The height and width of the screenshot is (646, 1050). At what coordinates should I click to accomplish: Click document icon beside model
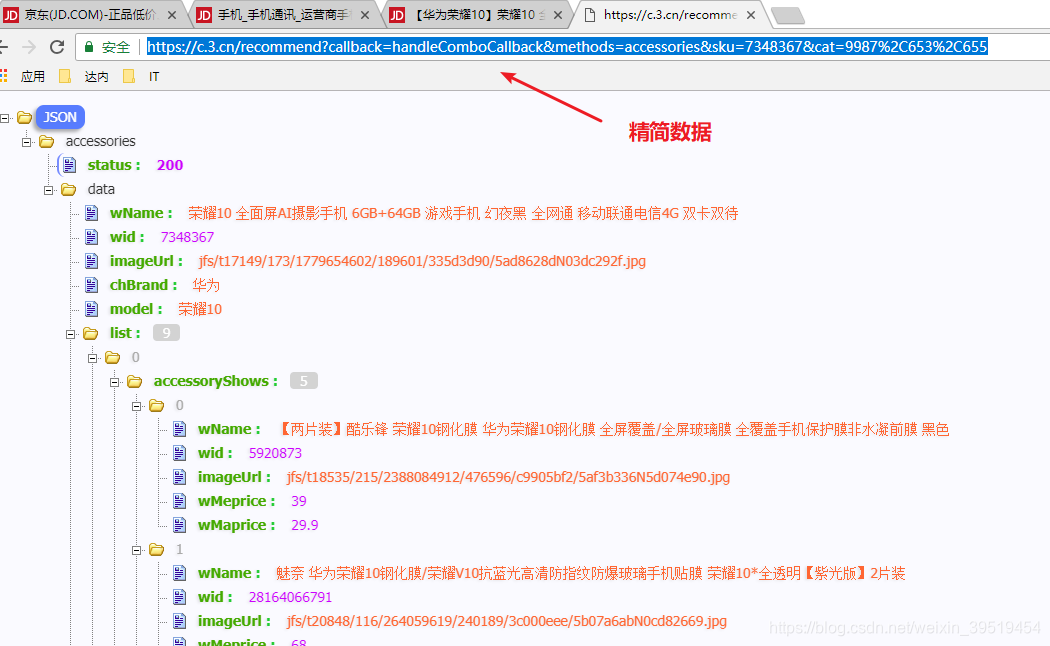click(x=92, y=309)
